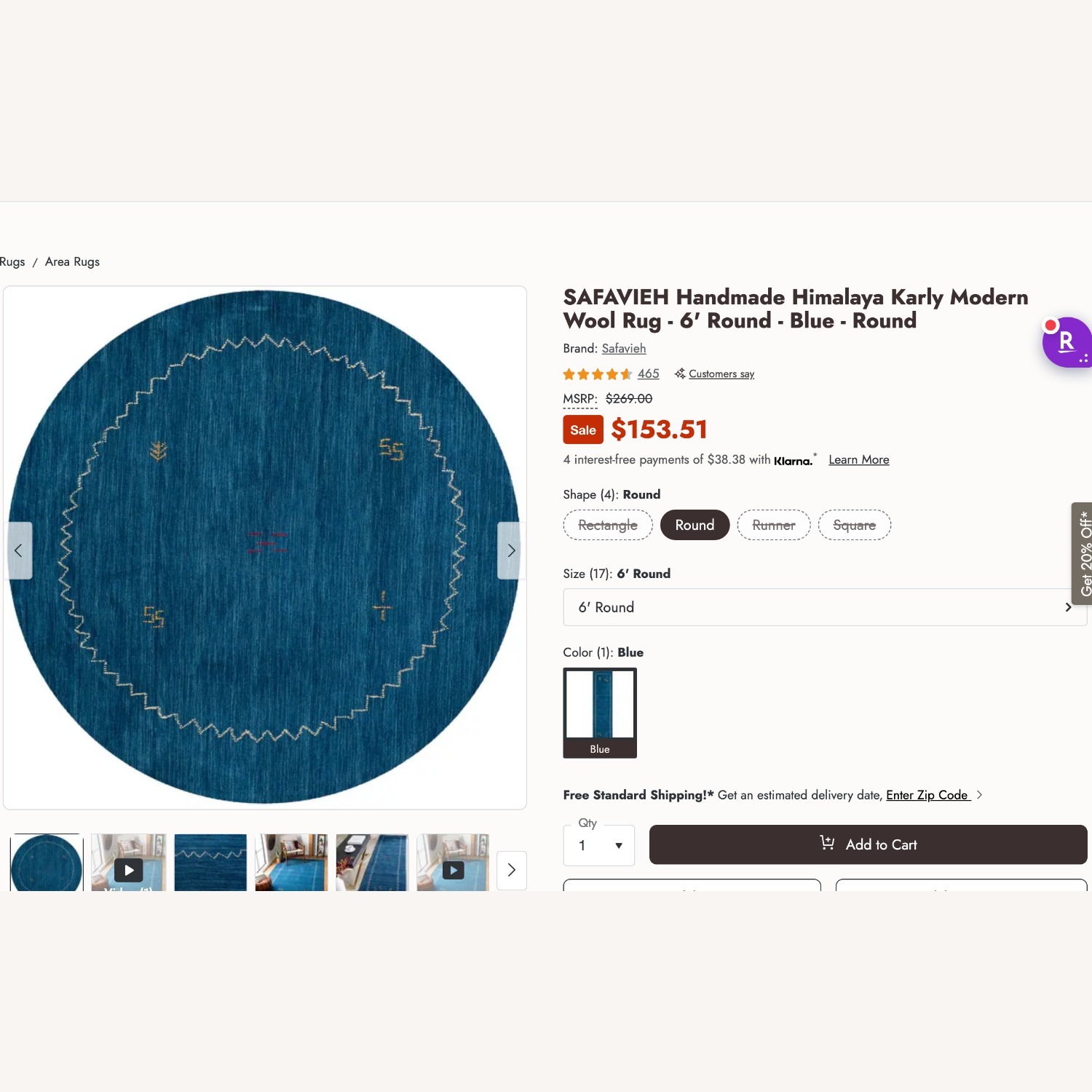
Task: Select the Square shape option
Action: pos(854,525)
